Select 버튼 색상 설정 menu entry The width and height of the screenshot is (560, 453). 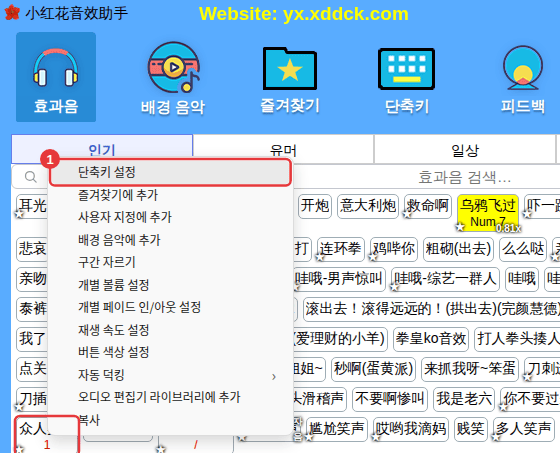(170, 352)
